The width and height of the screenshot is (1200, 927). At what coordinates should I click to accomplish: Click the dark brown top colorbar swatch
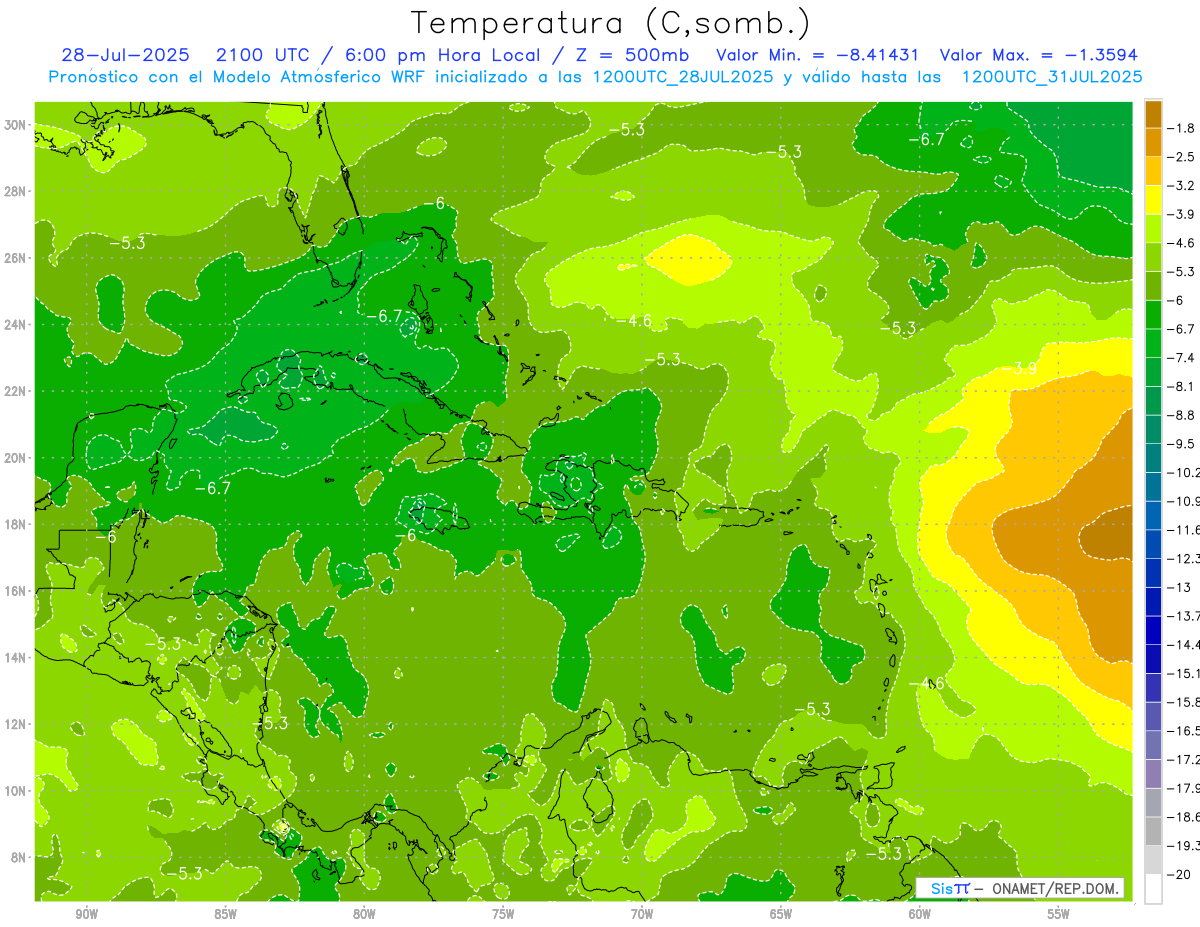[x=1153, y=113]
